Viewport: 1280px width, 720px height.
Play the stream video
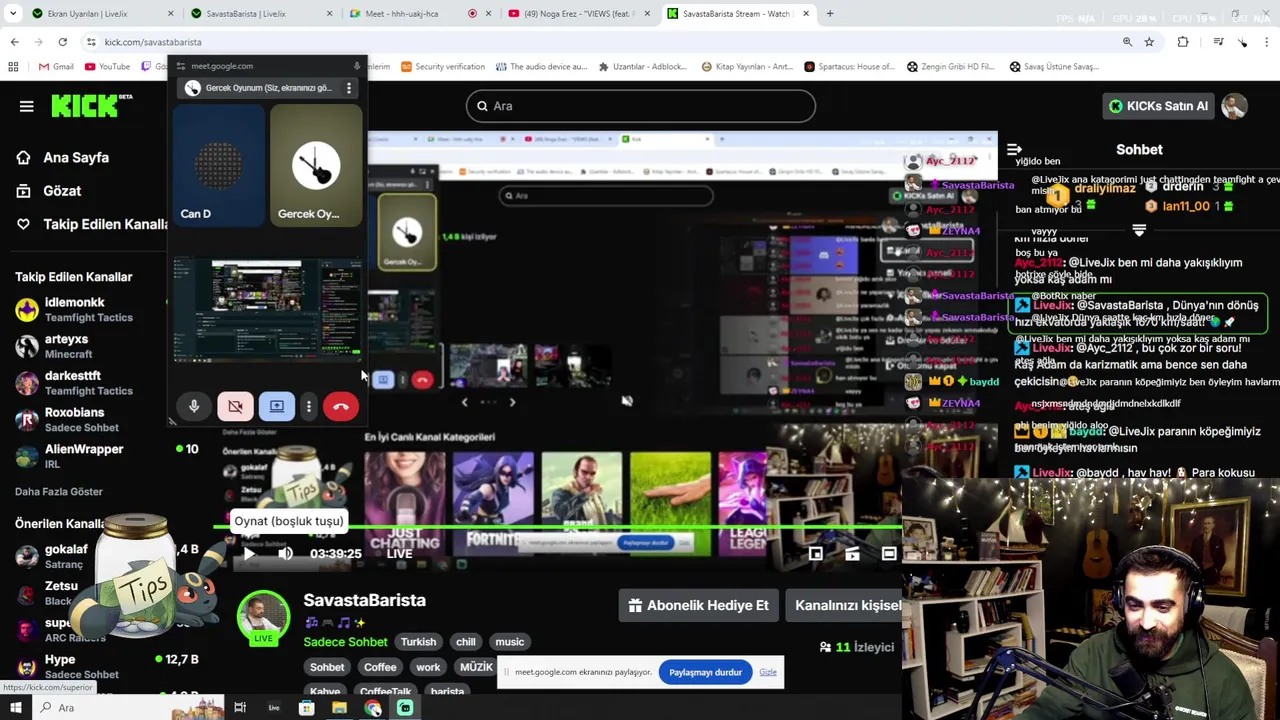tap(249, 553)
